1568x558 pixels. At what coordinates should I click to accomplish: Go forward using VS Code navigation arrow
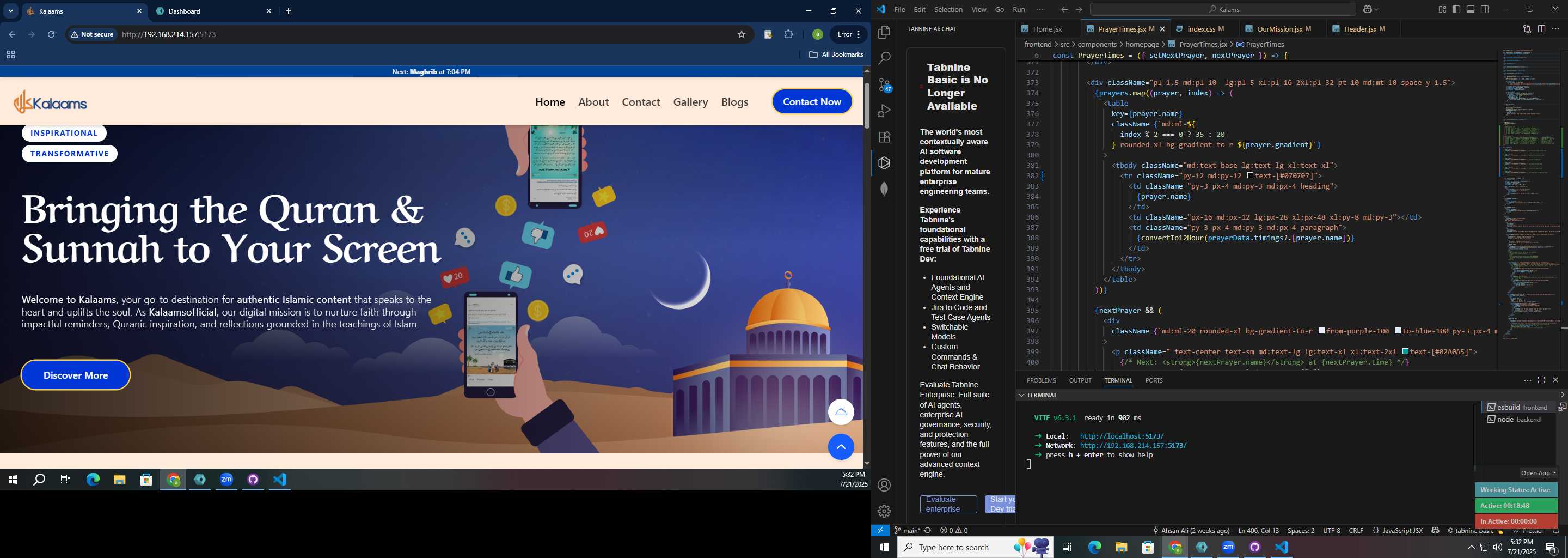1079,10
